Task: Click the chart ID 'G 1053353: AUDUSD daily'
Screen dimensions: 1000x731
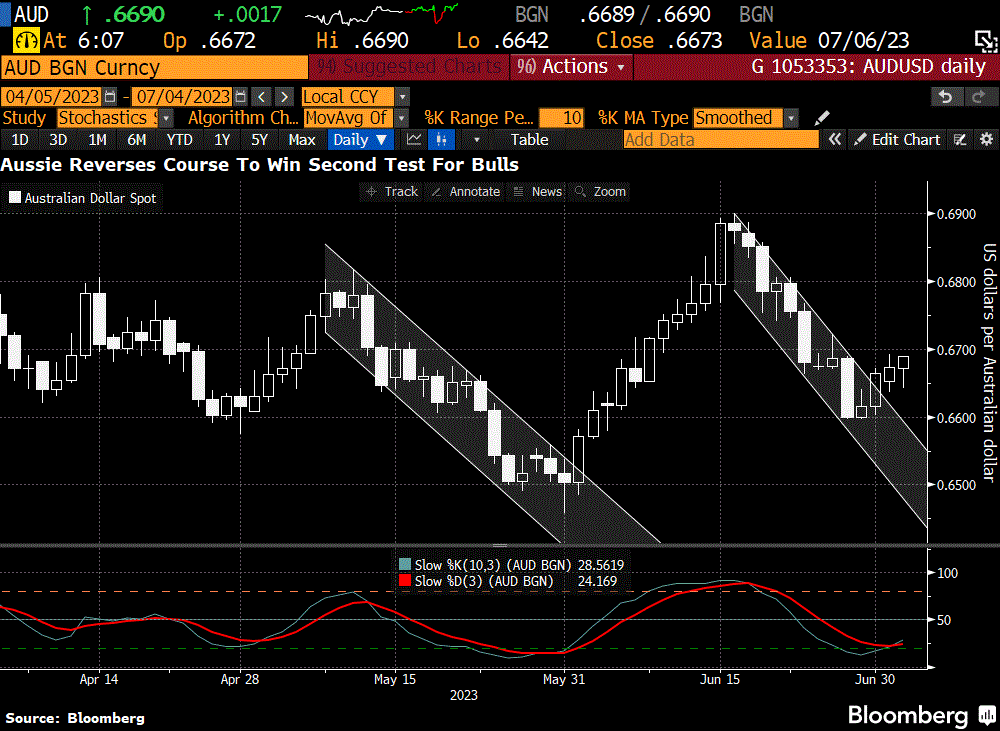Action: pos(869,66)
